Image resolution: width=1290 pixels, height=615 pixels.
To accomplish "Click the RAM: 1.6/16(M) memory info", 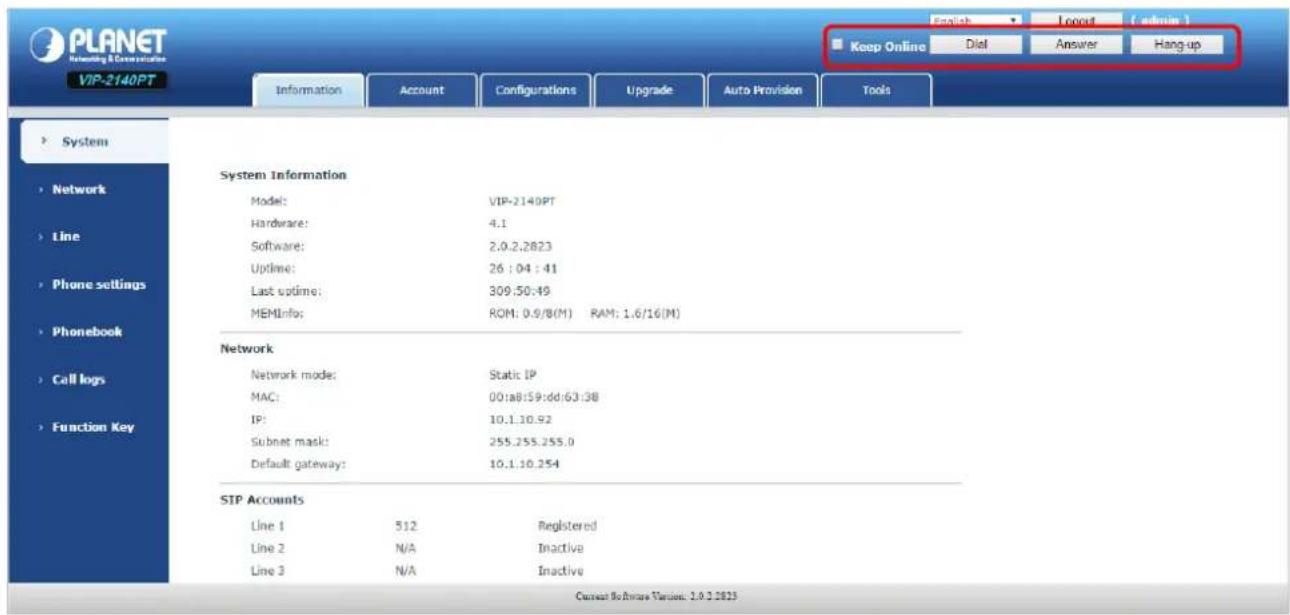I will 634,314.
